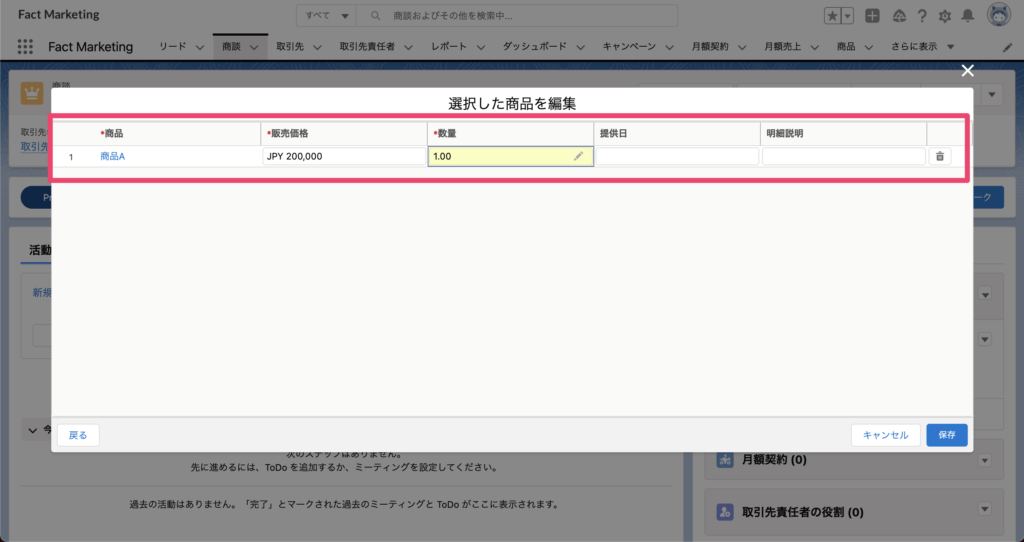Click the 保存 button
The image size is (1024, 542).
(x=946, y=435)
